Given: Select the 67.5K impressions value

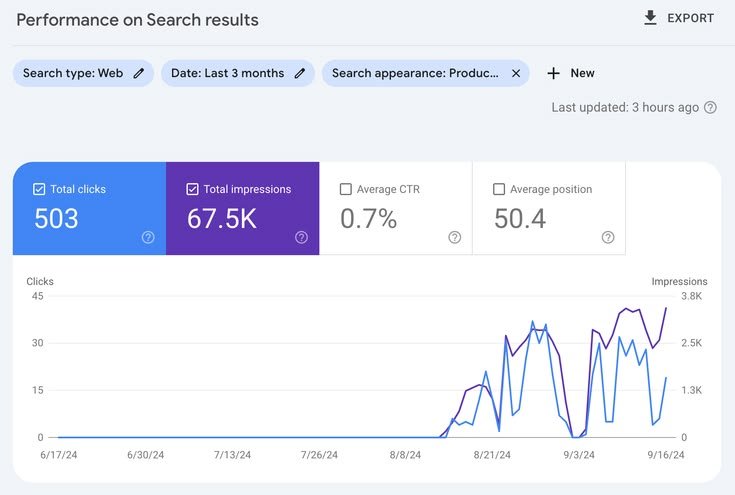Looking at the screenshot, I should [222, 218].
